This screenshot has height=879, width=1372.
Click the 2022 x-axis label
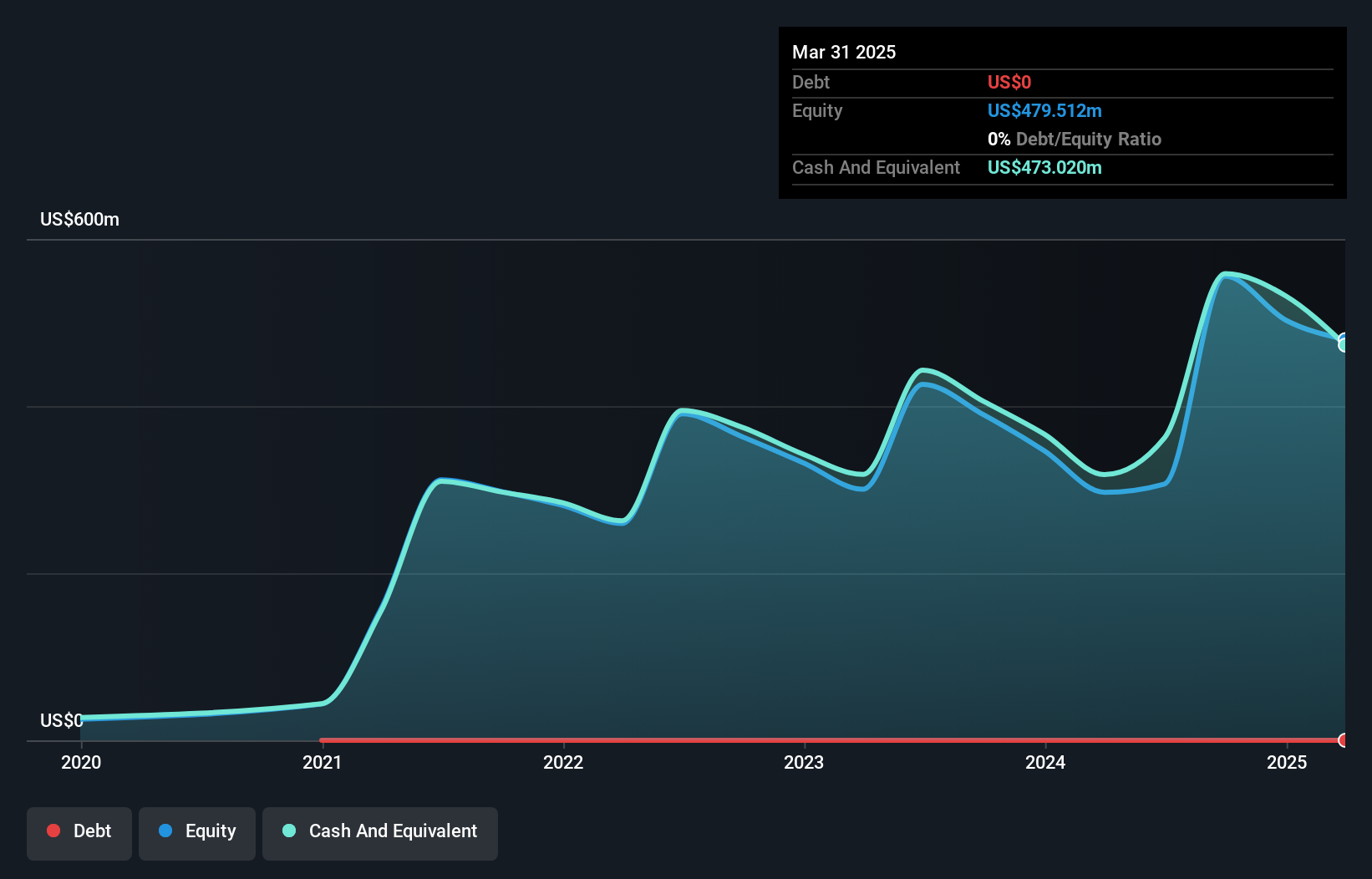coord(563,762)
